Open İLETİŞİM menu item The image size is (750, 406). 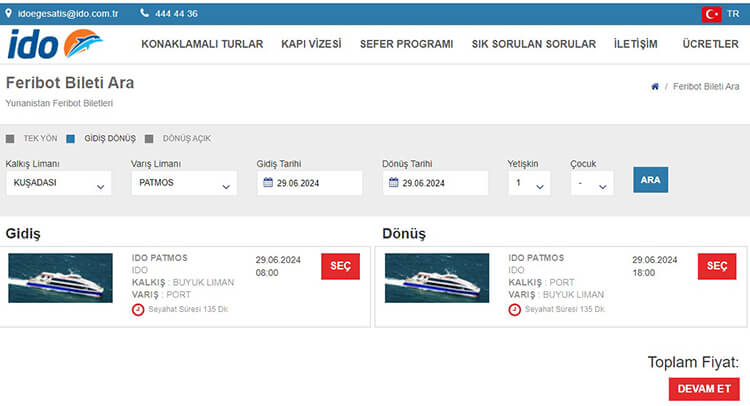636,44
